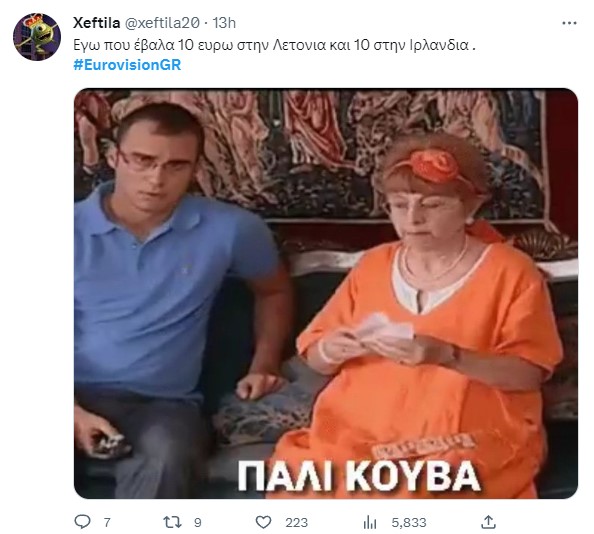
Task: Open view analytics bar chart icon
Action: click(370, 523)
